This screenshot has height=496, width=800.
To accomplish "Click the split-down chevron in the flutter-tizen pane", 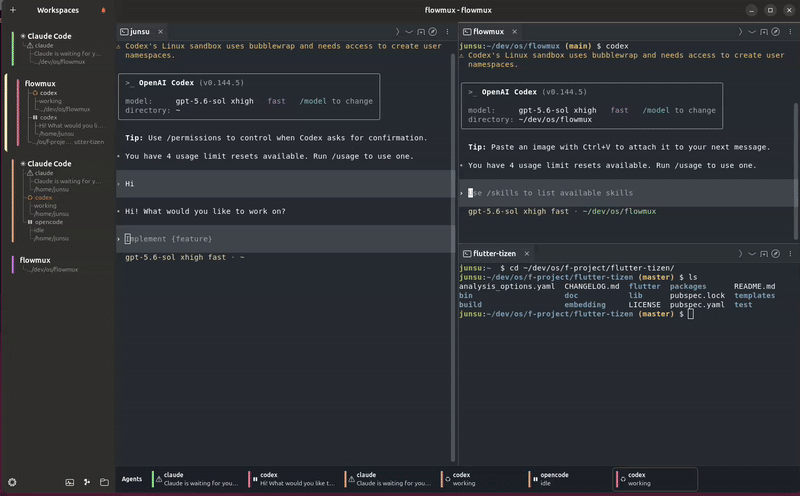I will [752, 254].
